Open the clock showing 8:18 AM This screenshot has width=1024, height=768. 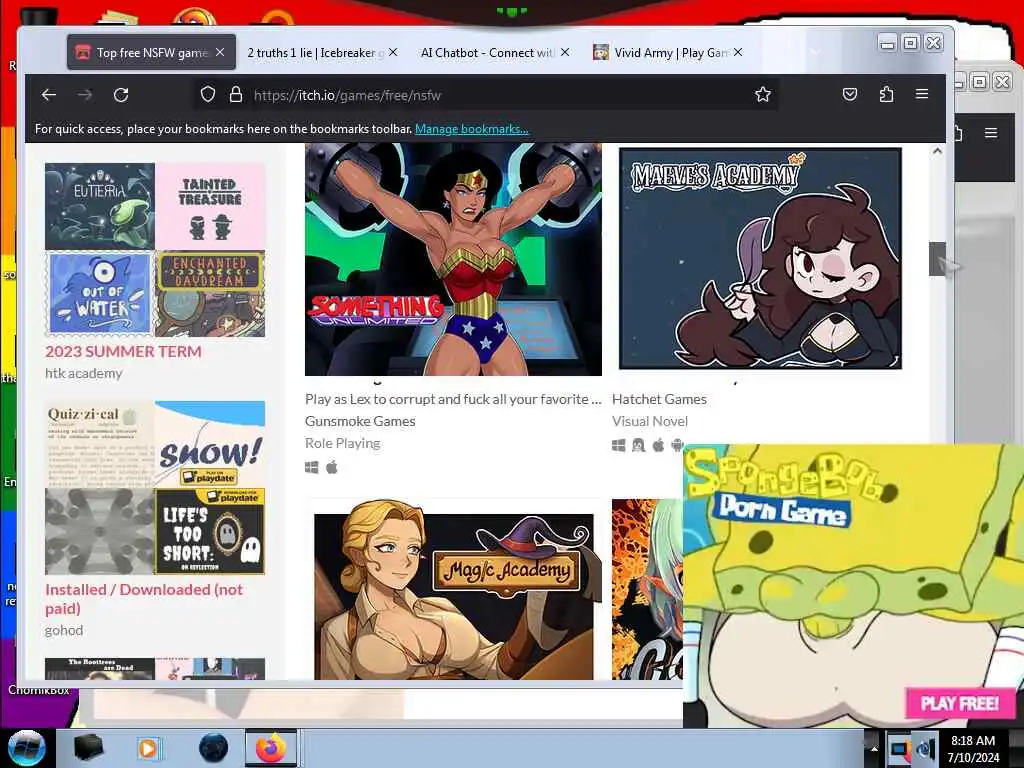point(973,748)
